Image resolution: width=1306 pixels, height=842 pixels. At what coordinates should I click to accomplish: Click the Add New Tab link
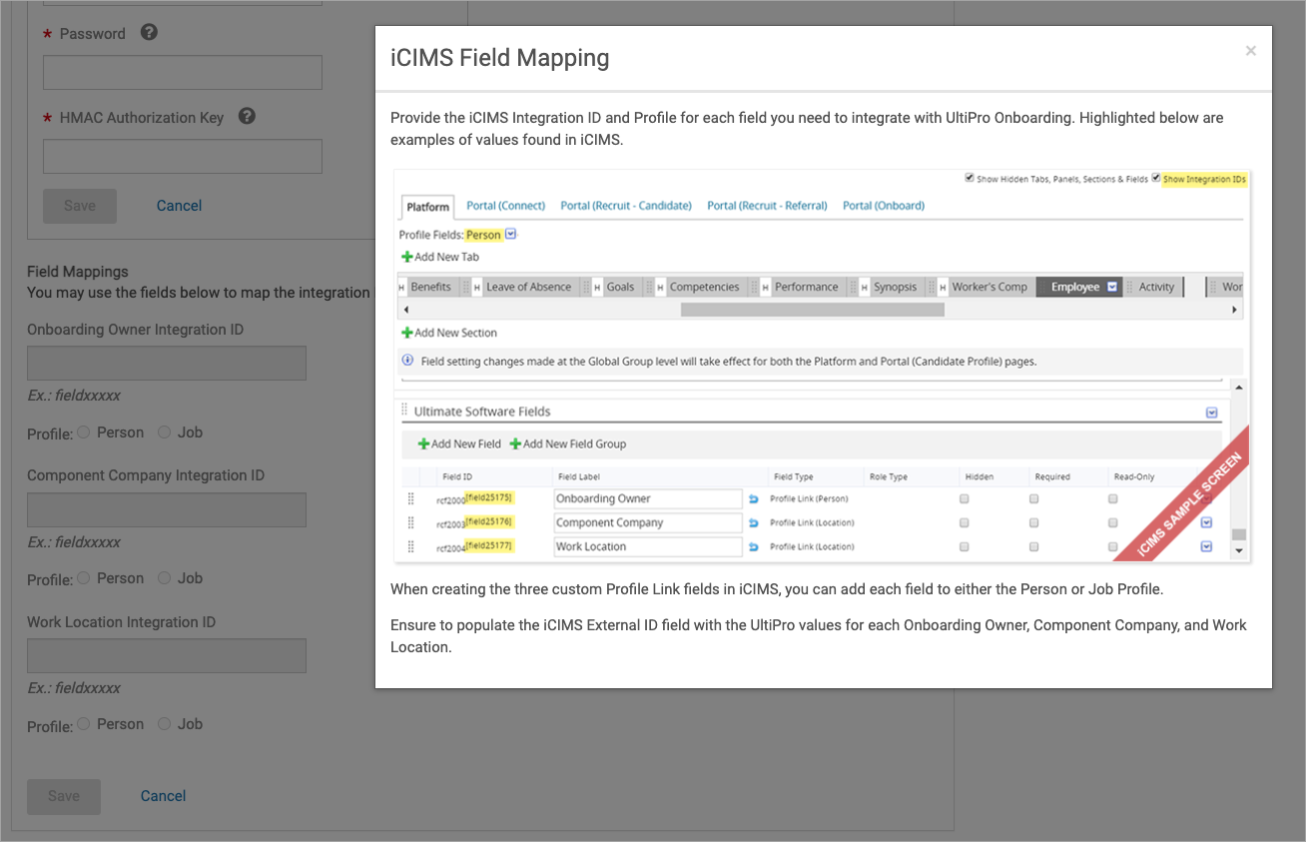[446, 257]
